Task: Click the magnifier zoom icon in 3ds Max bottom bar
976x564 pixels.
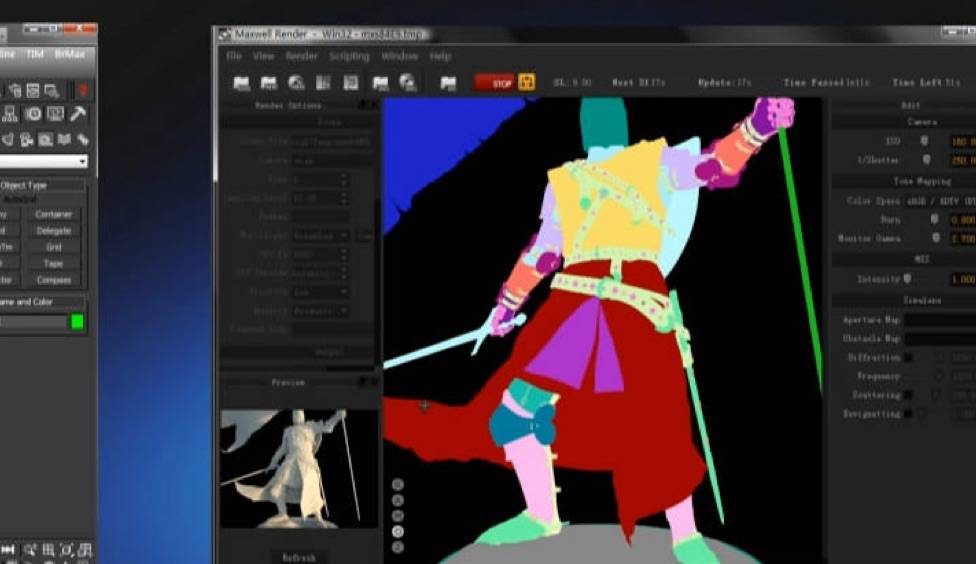Action: (x=29, y=550)
